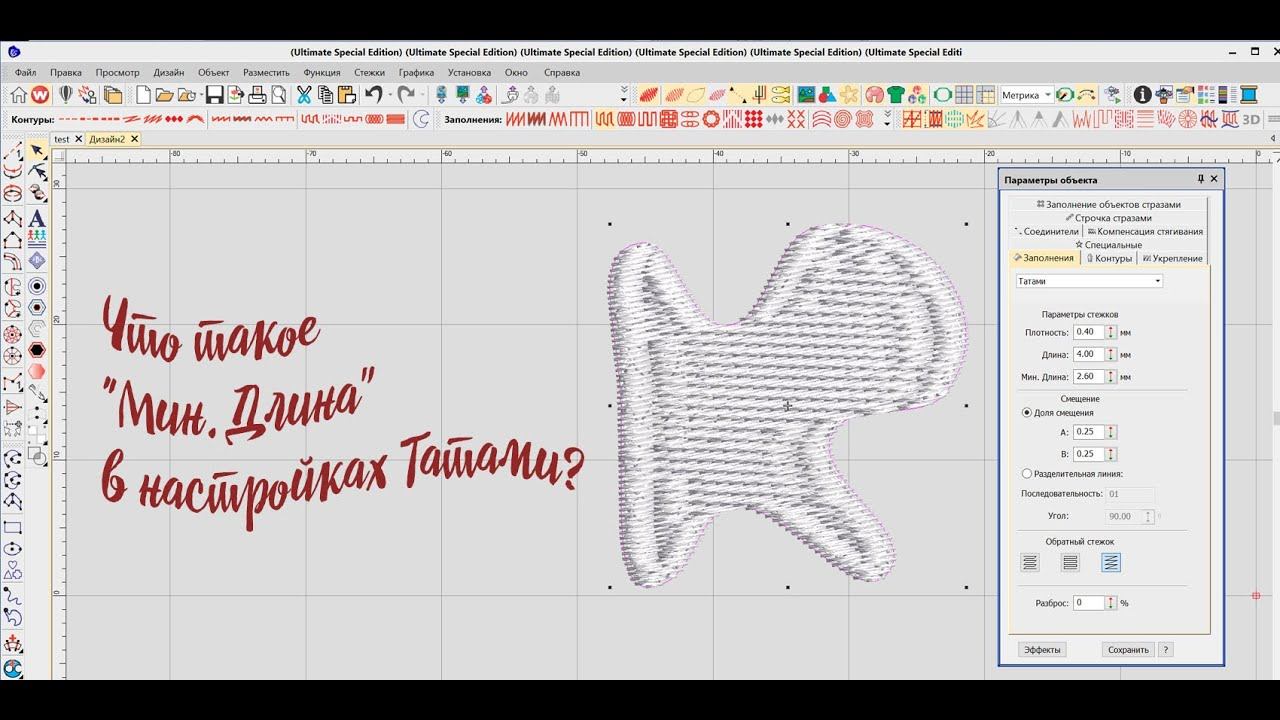Expand the standard toolbar overflow chevron

coord(623,95)
